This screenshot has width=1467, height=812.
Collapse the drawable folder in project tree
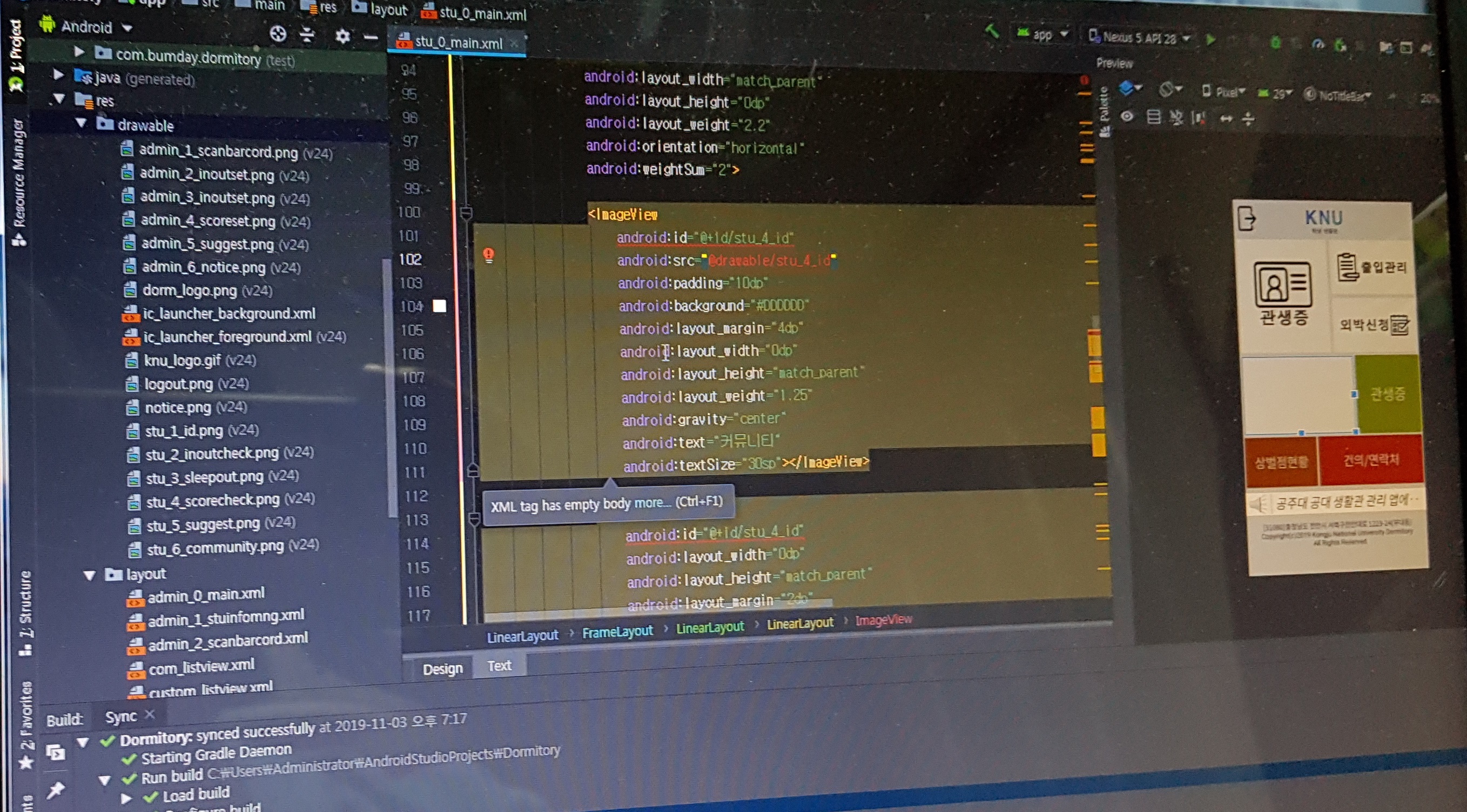pyautogui.click(x=82, y=123)
